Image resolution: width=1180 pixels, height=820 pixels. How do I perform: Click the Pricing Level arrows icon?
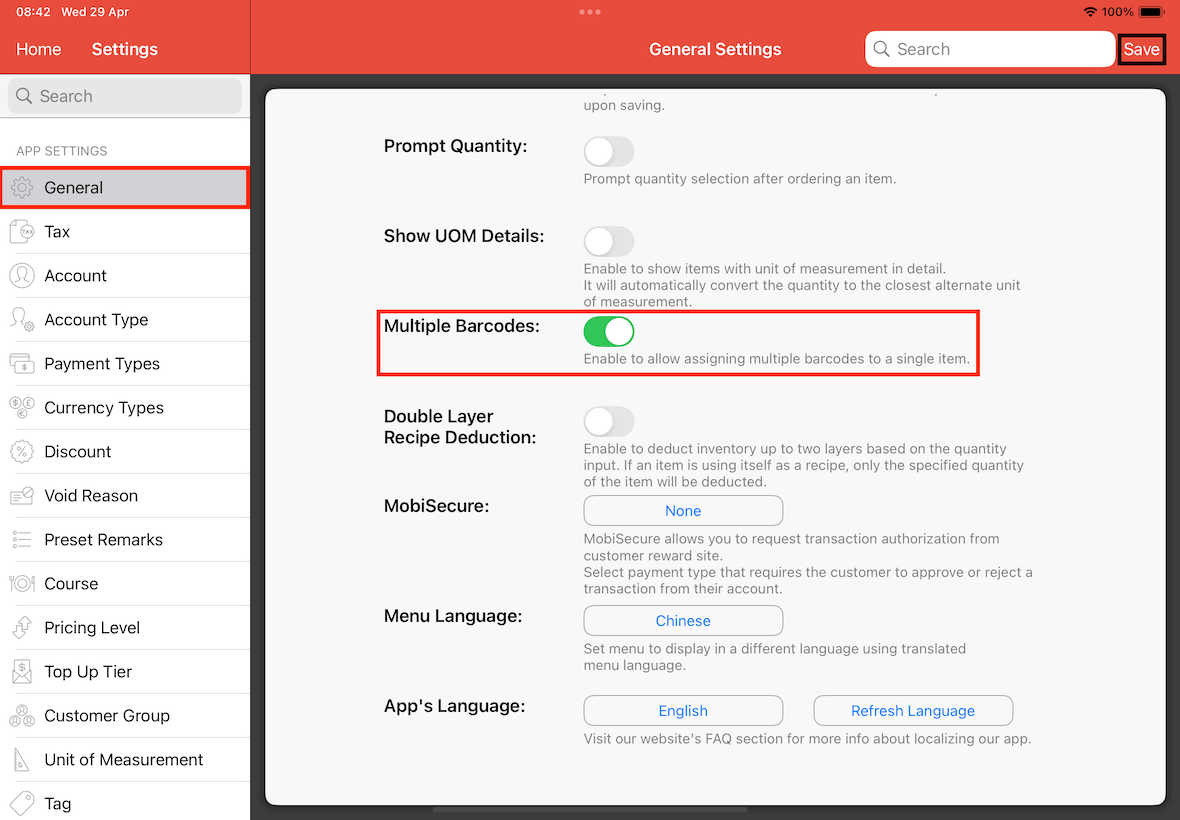point(22,627)
